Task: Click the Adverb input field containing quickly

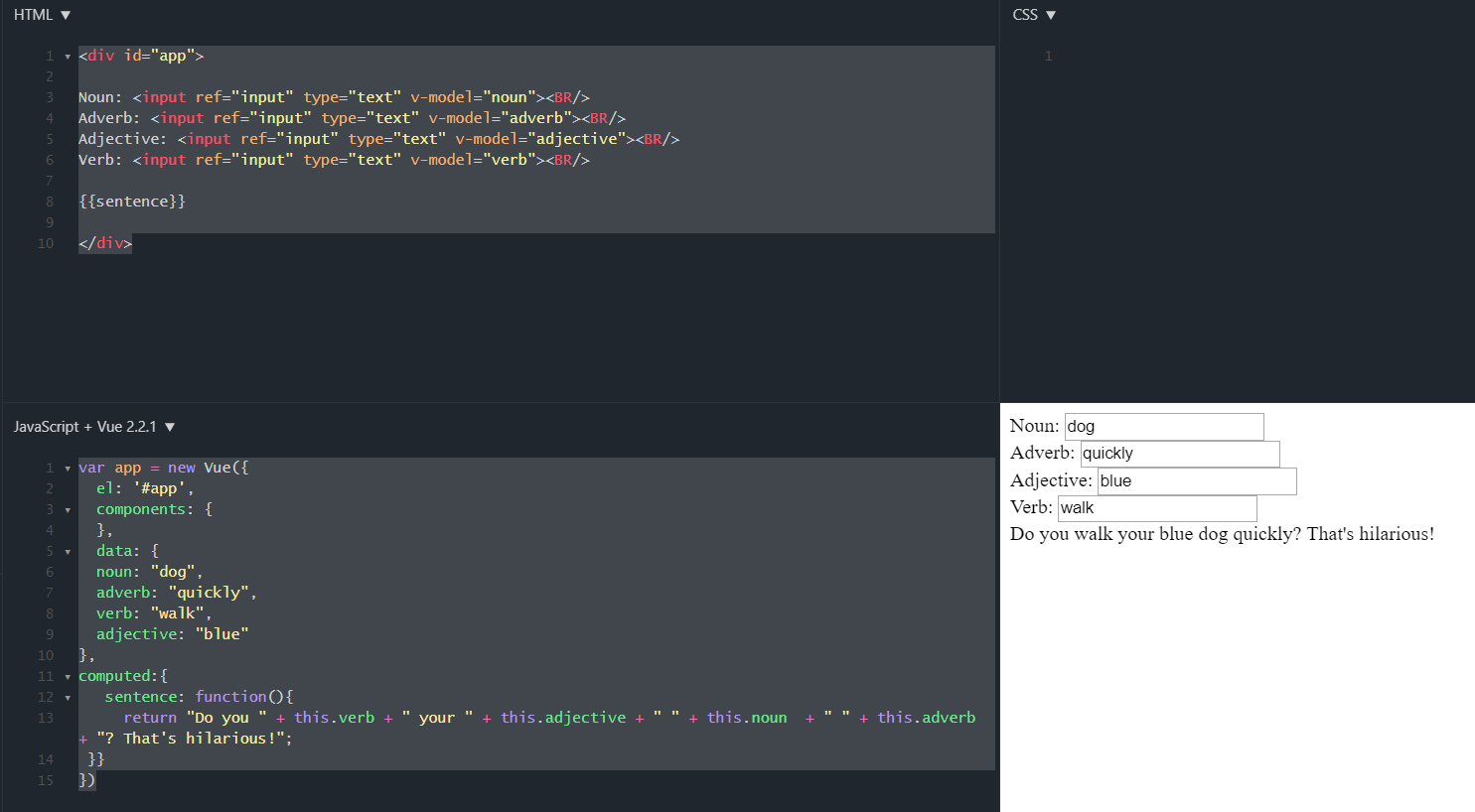Action: coord(1180,454)
